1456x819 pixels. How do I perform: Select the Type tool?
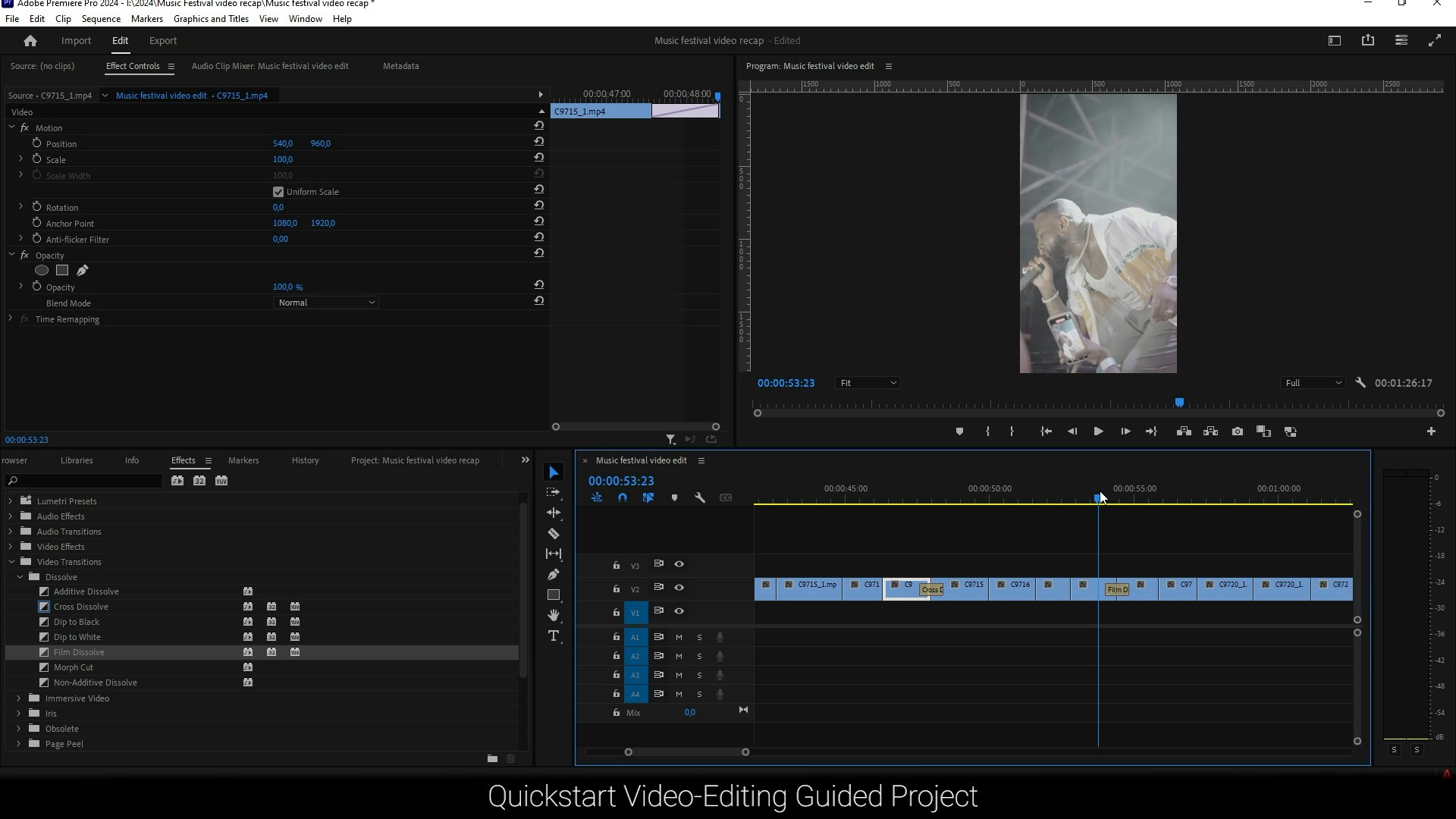pos(554,636)
